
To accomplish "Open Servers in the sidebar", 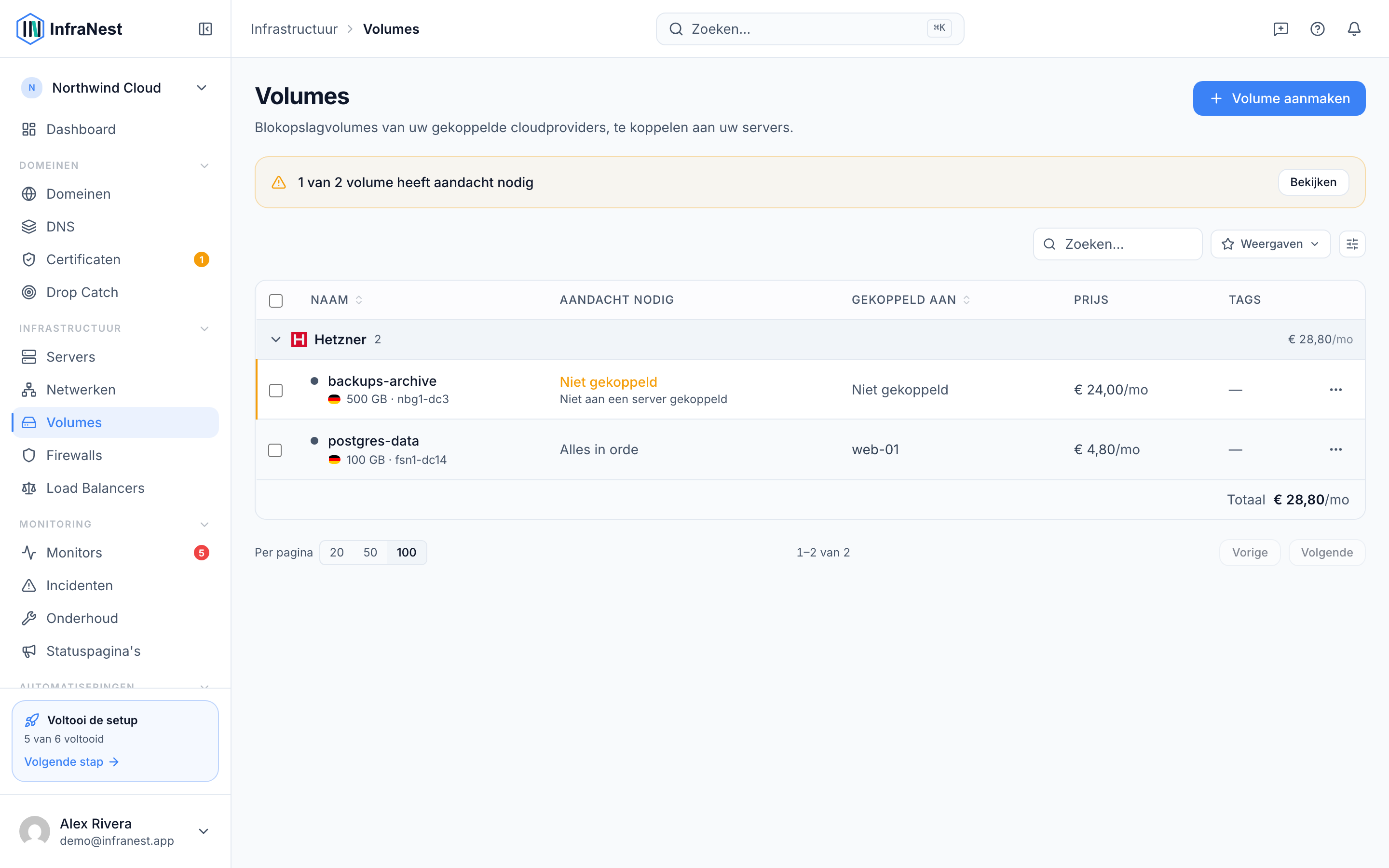I will (x=115, y=357).
